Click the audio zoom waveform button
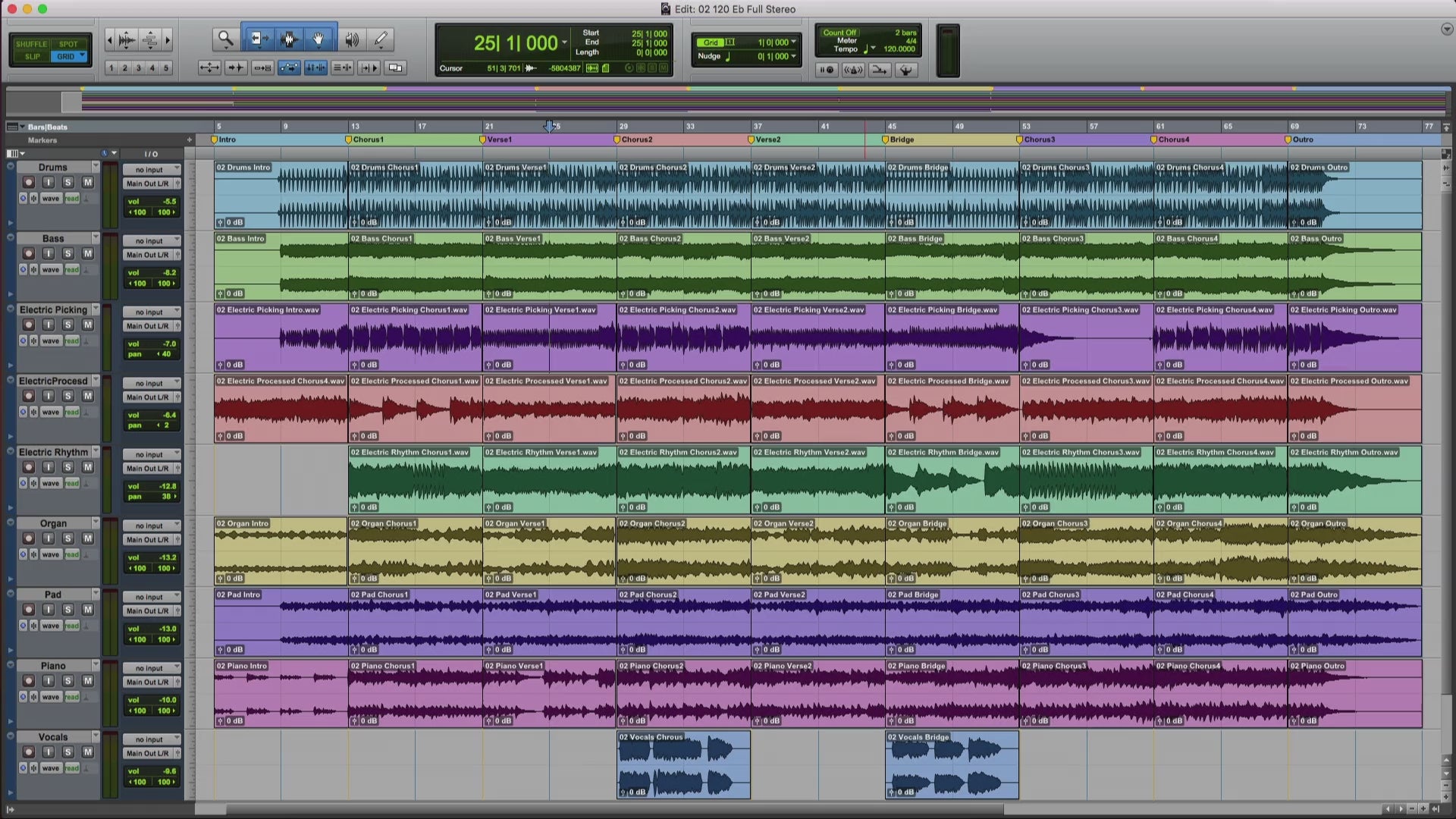 click(127, 39)
